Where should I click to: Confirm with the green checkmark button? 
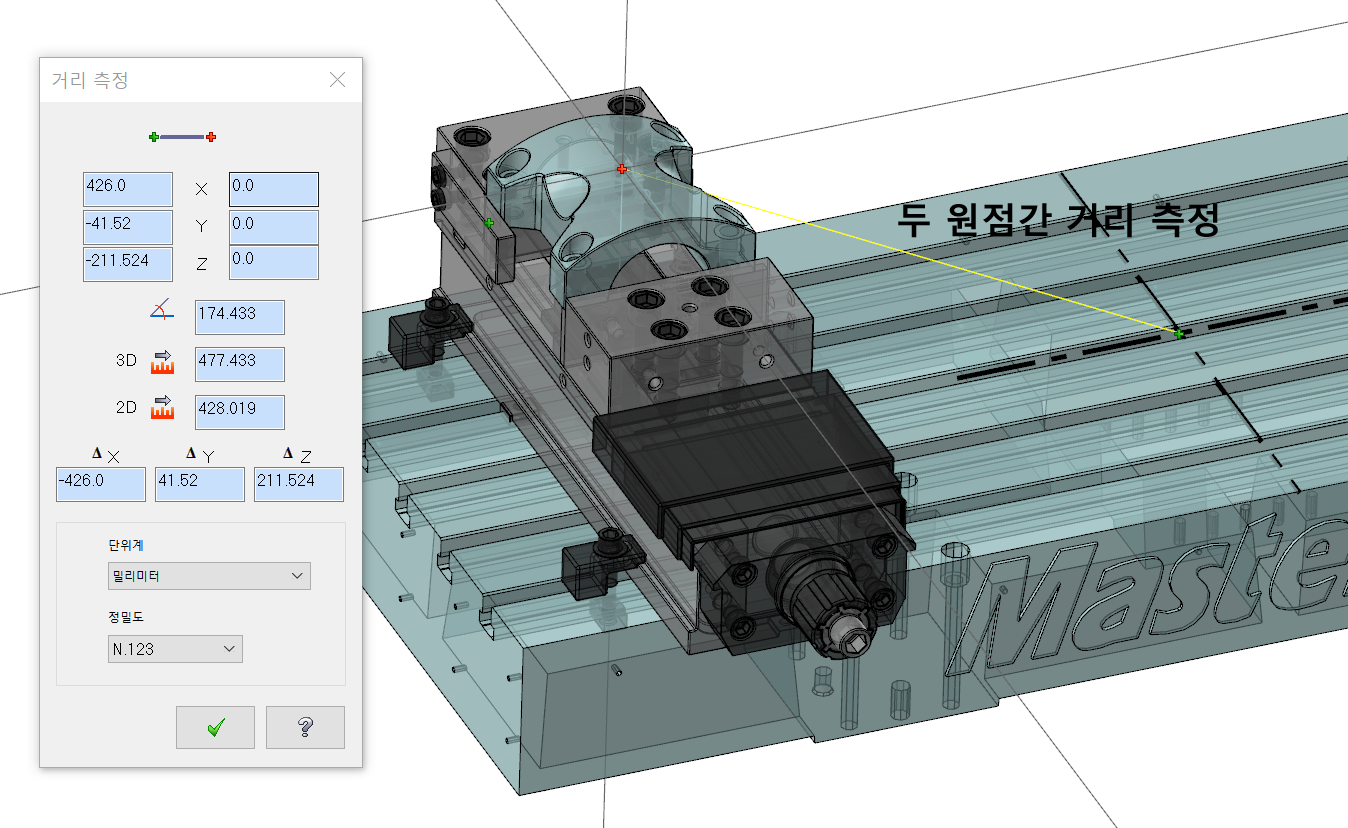coord(215,727)
